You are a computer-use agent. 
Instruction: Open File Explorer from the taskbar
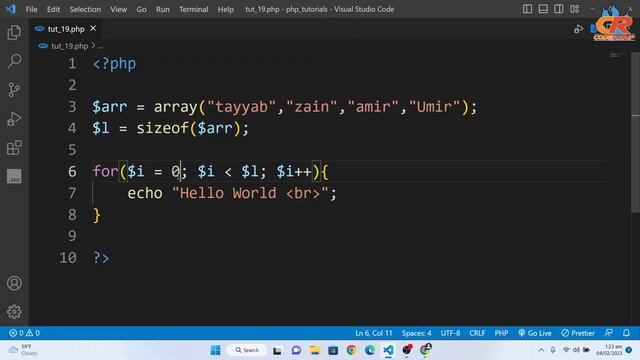315,350
